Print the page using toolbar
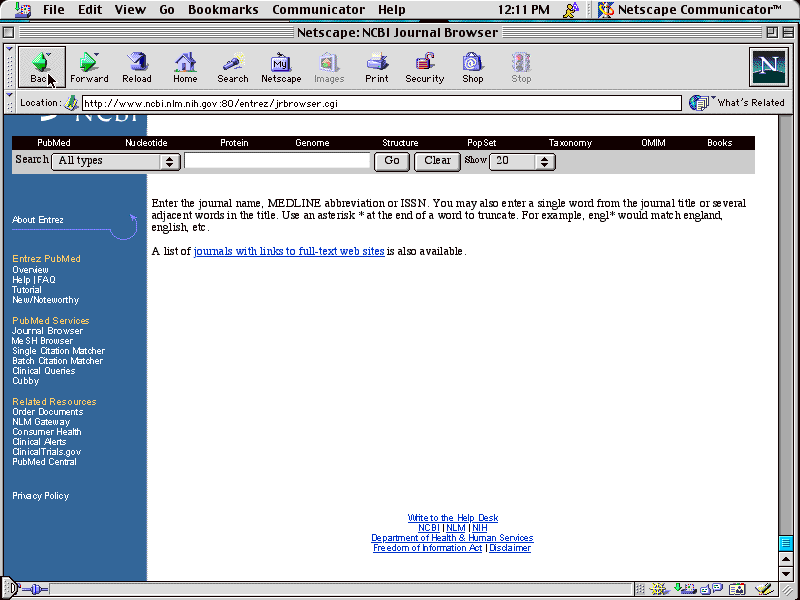Screen dimensions: 800x600 coord(377,67)
